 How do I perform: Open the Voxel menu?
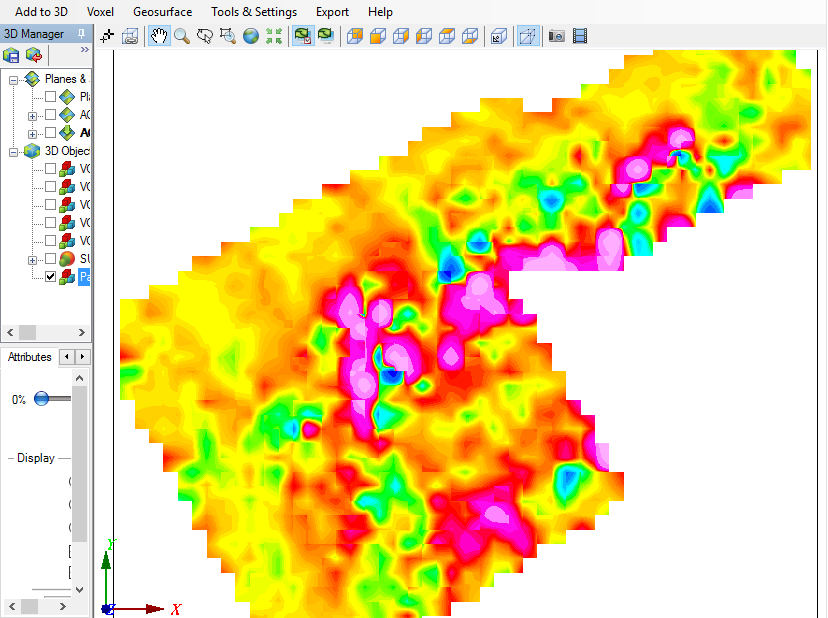pyautogui.click(x=100, y=12)
